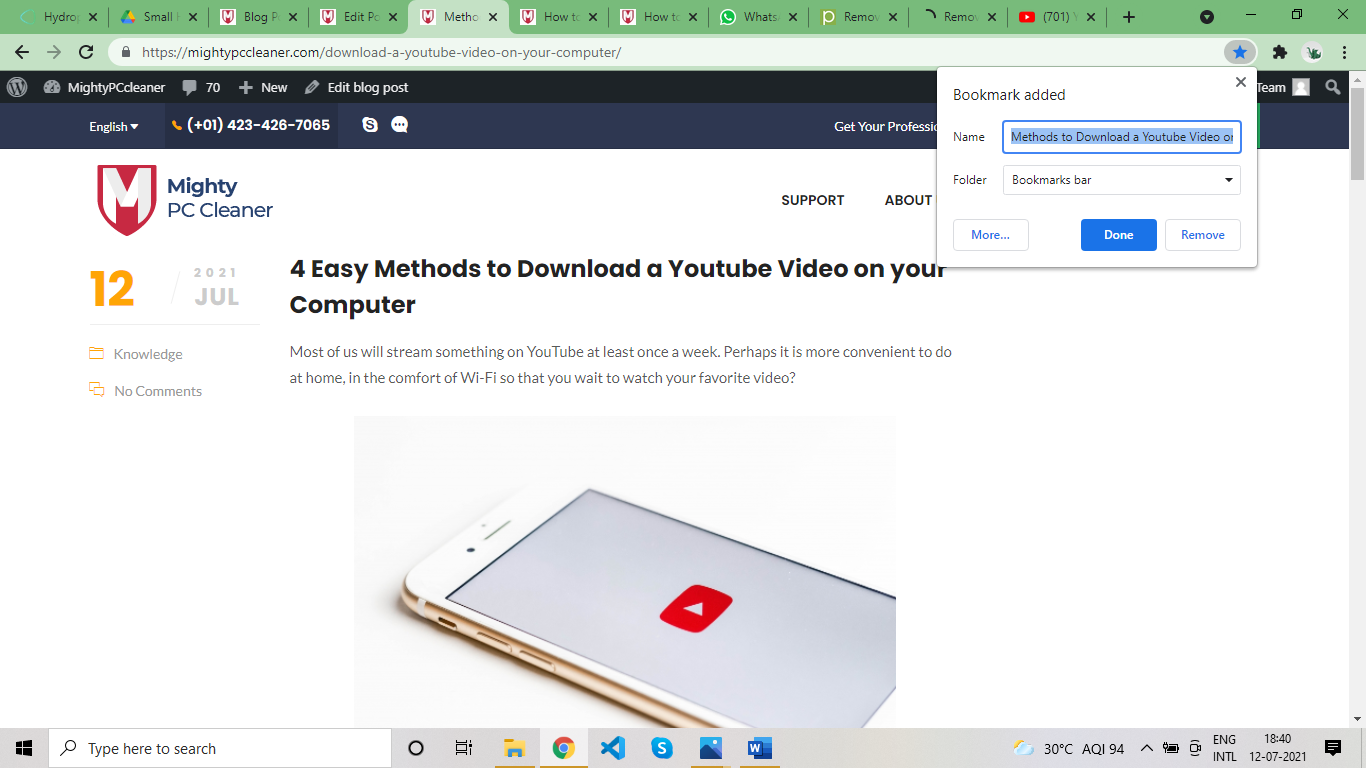
Task: Open a new tab with the plus icon
Action: 1129,17
